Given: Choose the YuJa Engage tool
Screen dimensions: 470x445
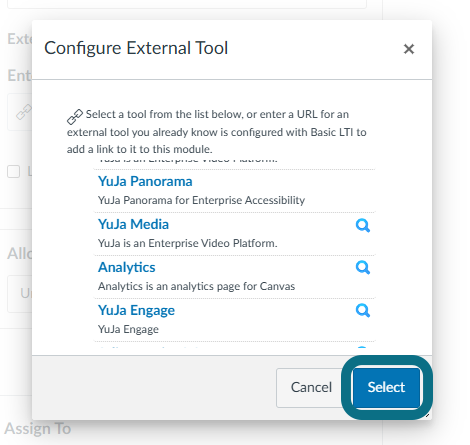Looking at the screenshot, I should (x=136, y=310).
